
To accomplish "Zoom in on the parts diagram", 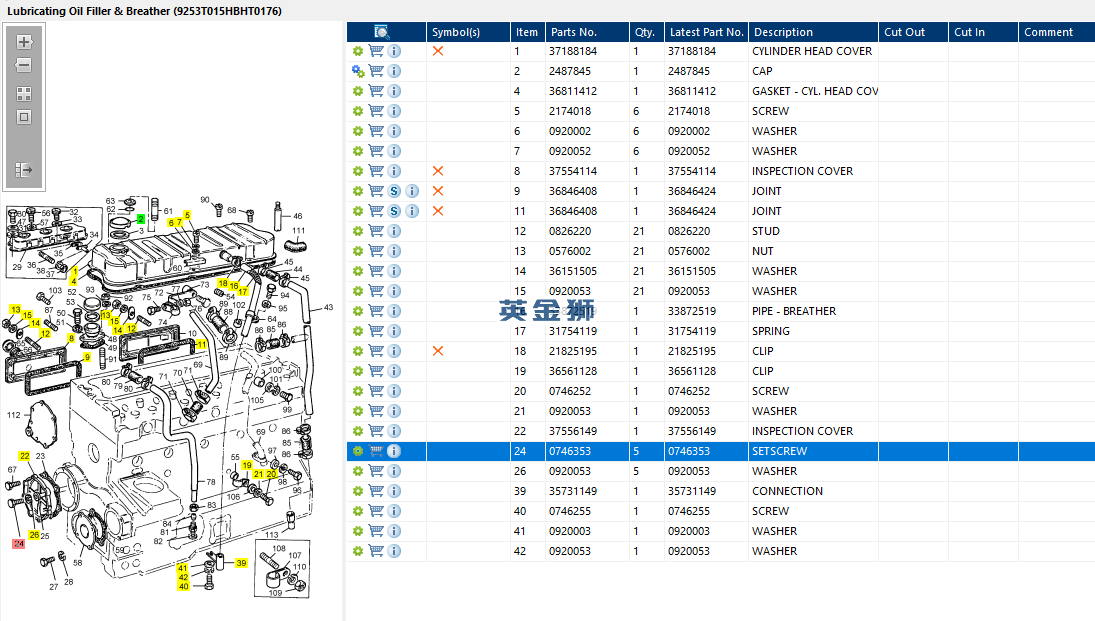I will click(24, 42).
